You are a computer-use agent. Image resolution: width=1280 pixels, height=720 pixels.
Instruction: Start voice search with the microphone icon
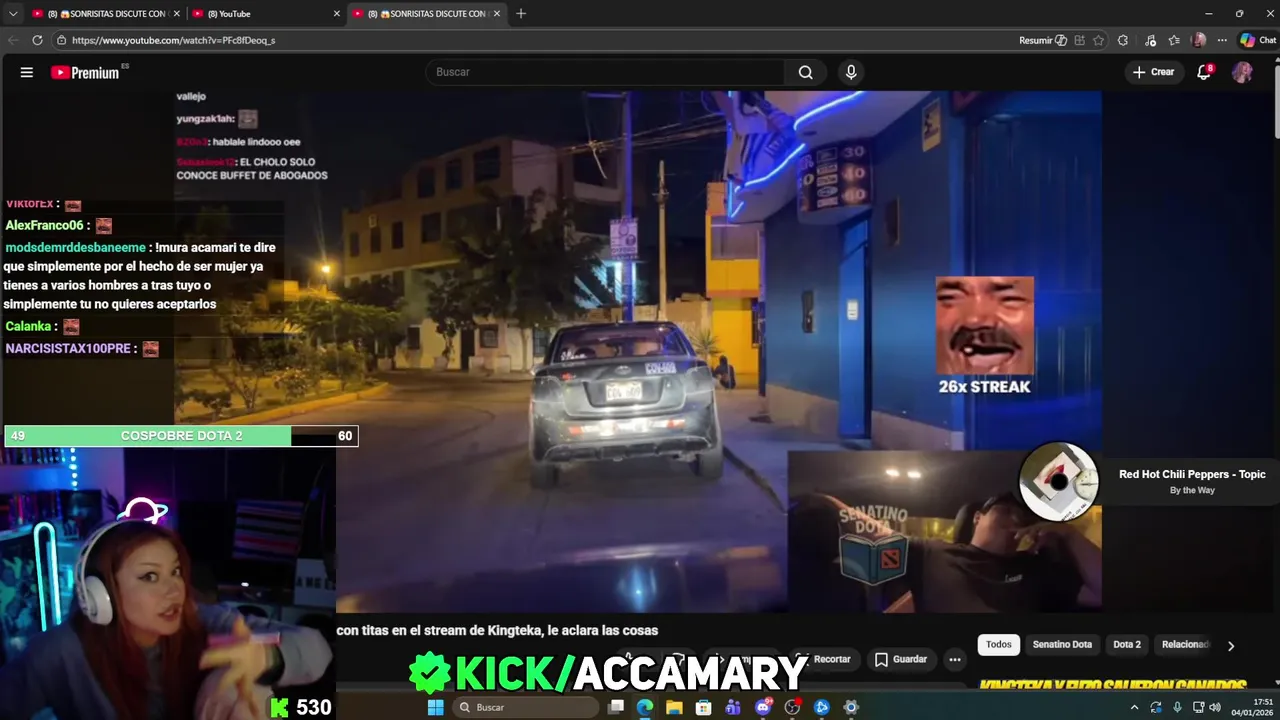(x=851, y=72)
